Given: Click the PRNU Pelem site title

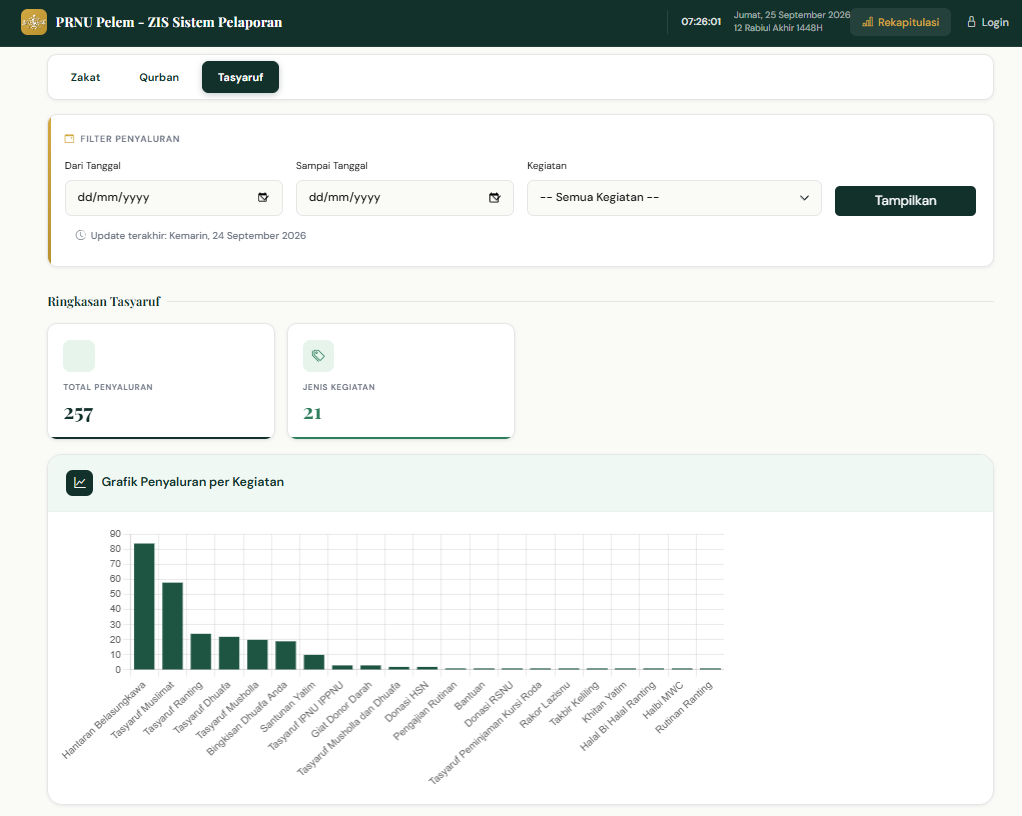Looking at the screenshot, I should click(169, 22).
